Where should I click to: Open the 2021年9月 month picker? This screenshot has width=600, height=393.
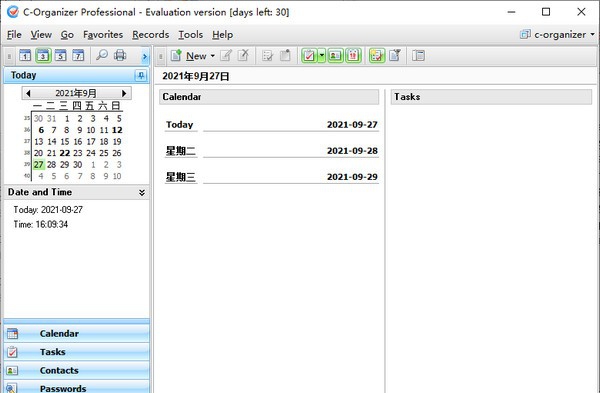[76, 93]
